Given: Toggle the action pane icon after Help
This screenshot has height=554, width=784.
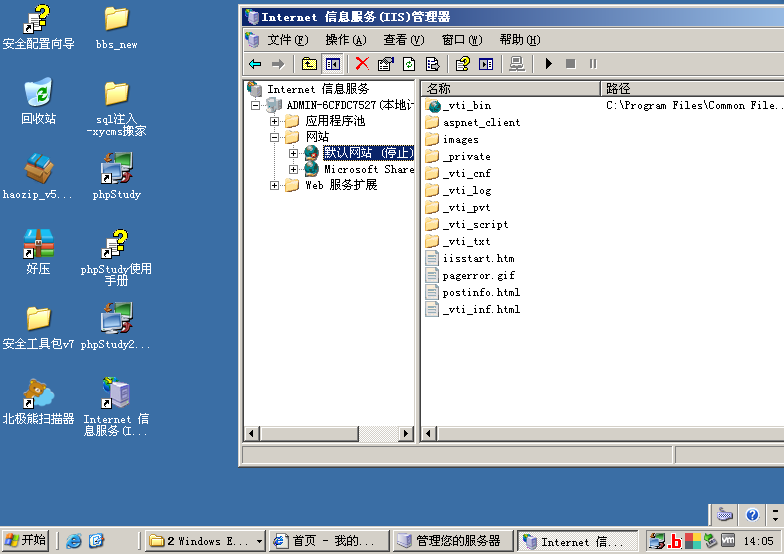Looking at the screenshot, I should point(486,64).
